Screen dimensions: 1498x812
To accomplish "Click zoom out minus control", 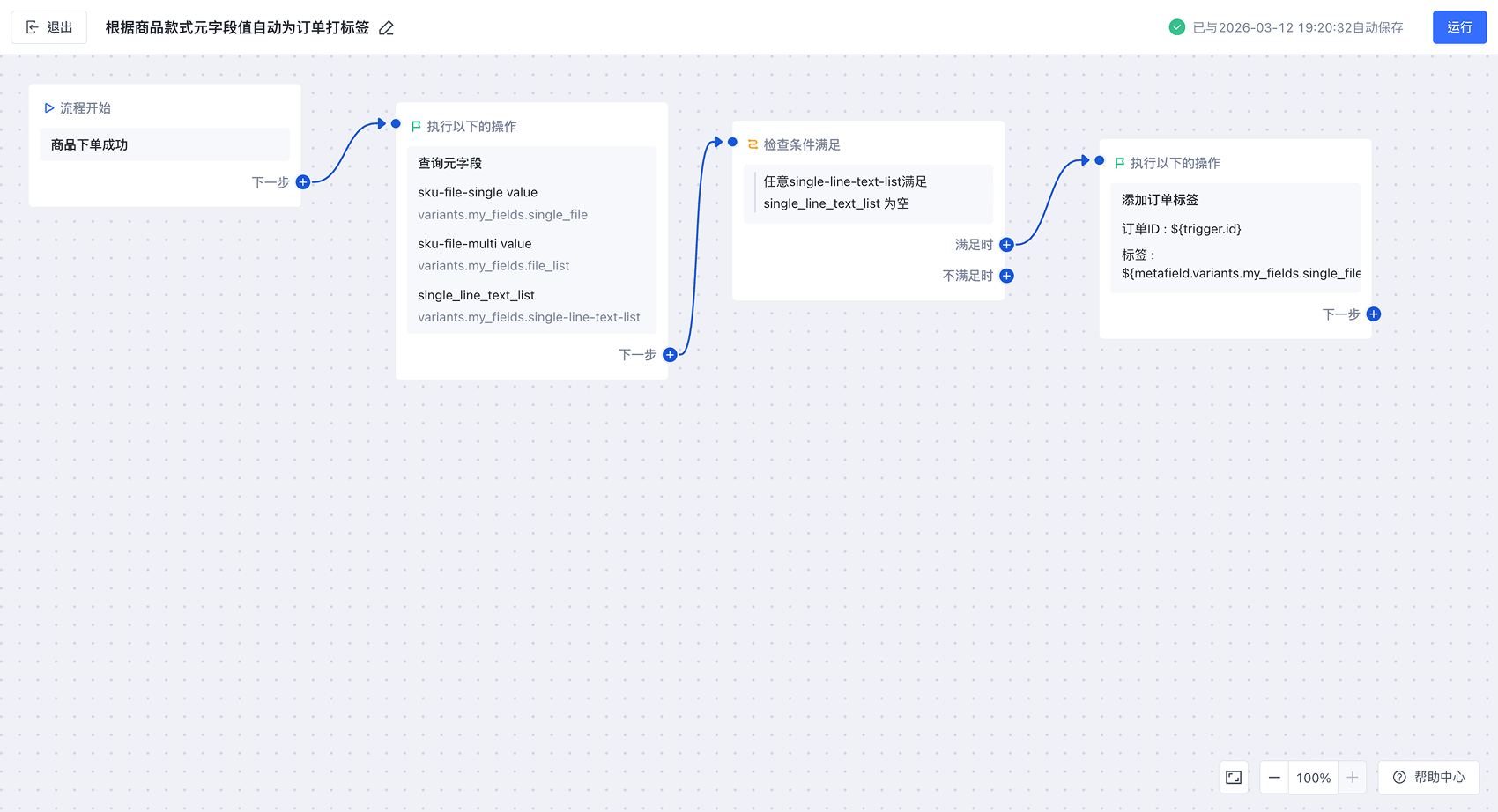I will 1274,777.
